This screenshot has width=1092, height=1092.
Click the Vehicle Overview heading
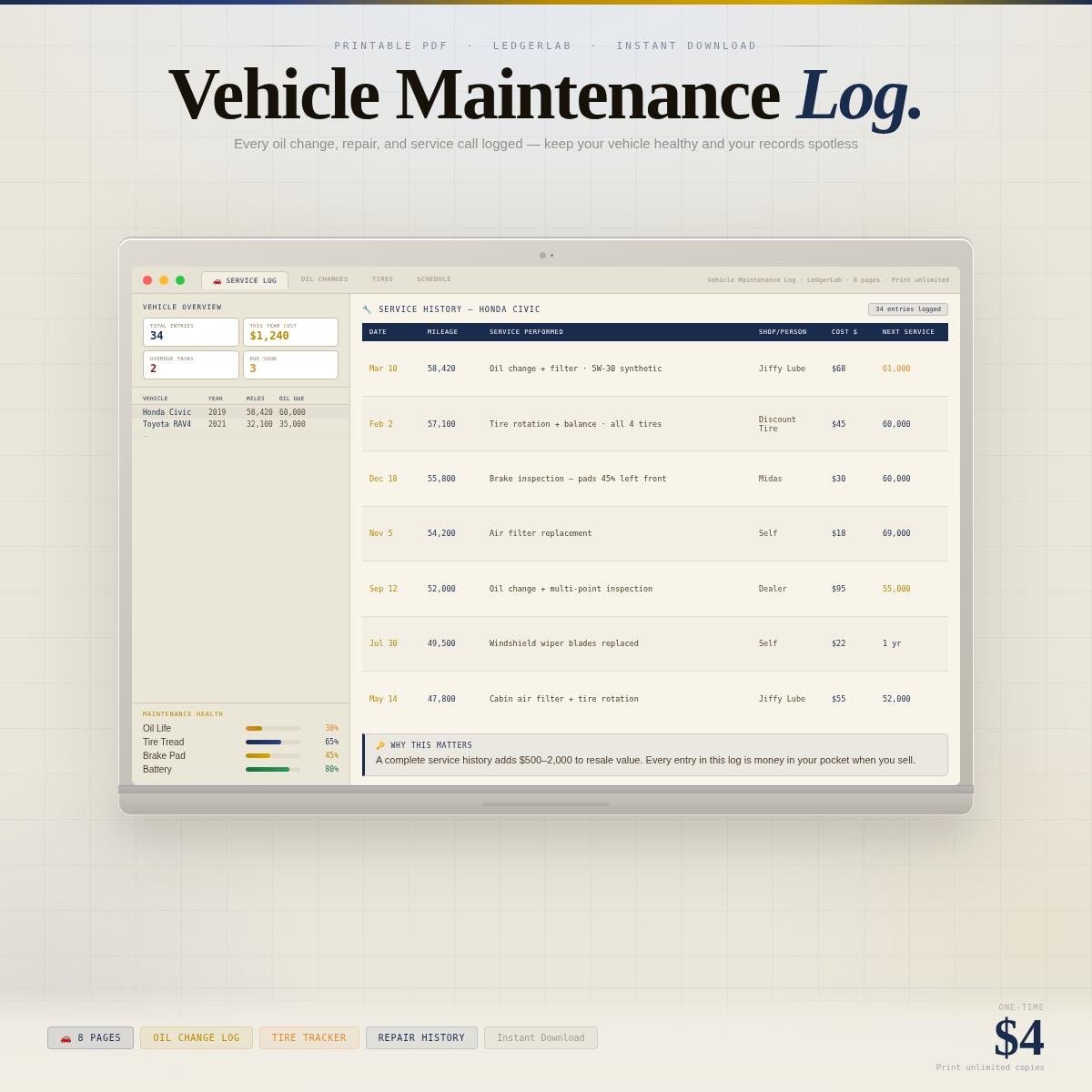182,308
